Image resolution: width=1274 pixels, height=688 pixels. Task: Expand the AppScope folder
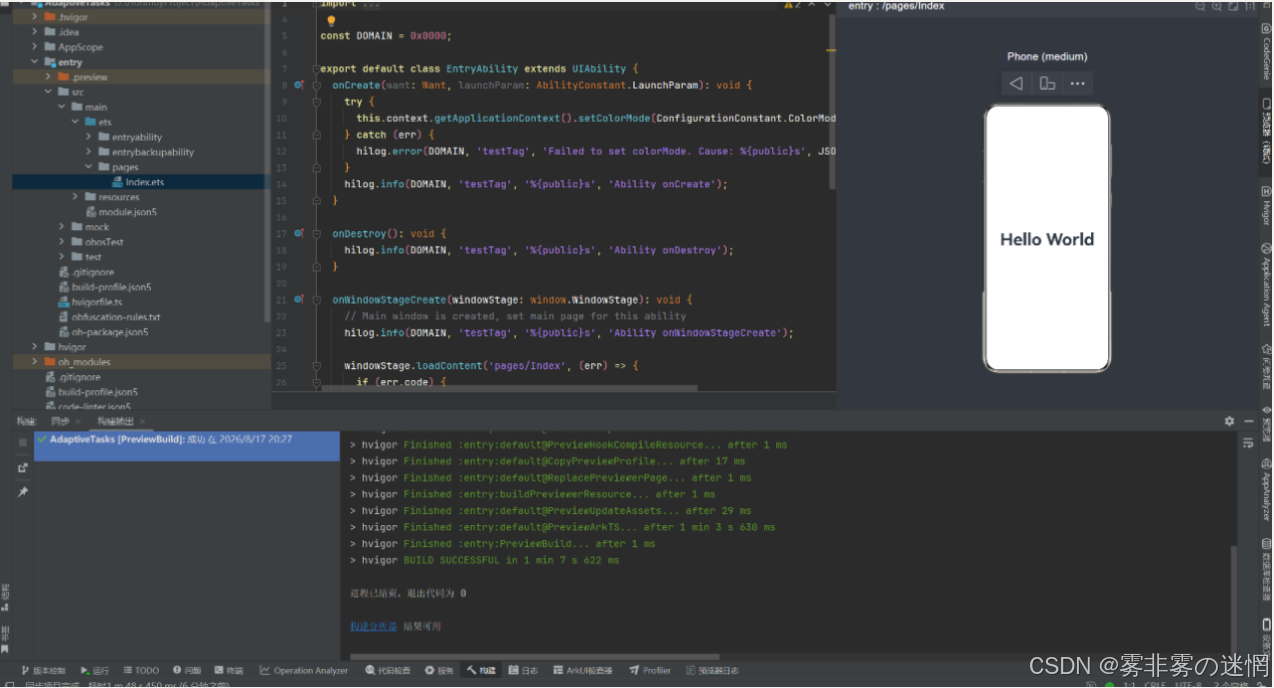[x=37, y=47]
